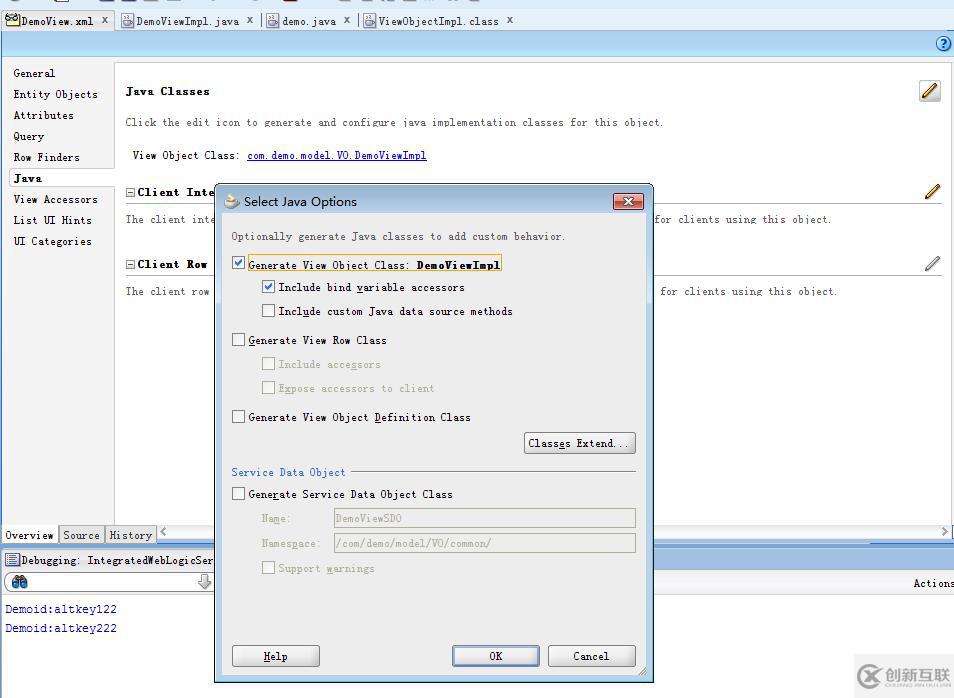Click the Classes Extend button
Image resolution: width=954 pixels, height=698 pixels.
580,443
